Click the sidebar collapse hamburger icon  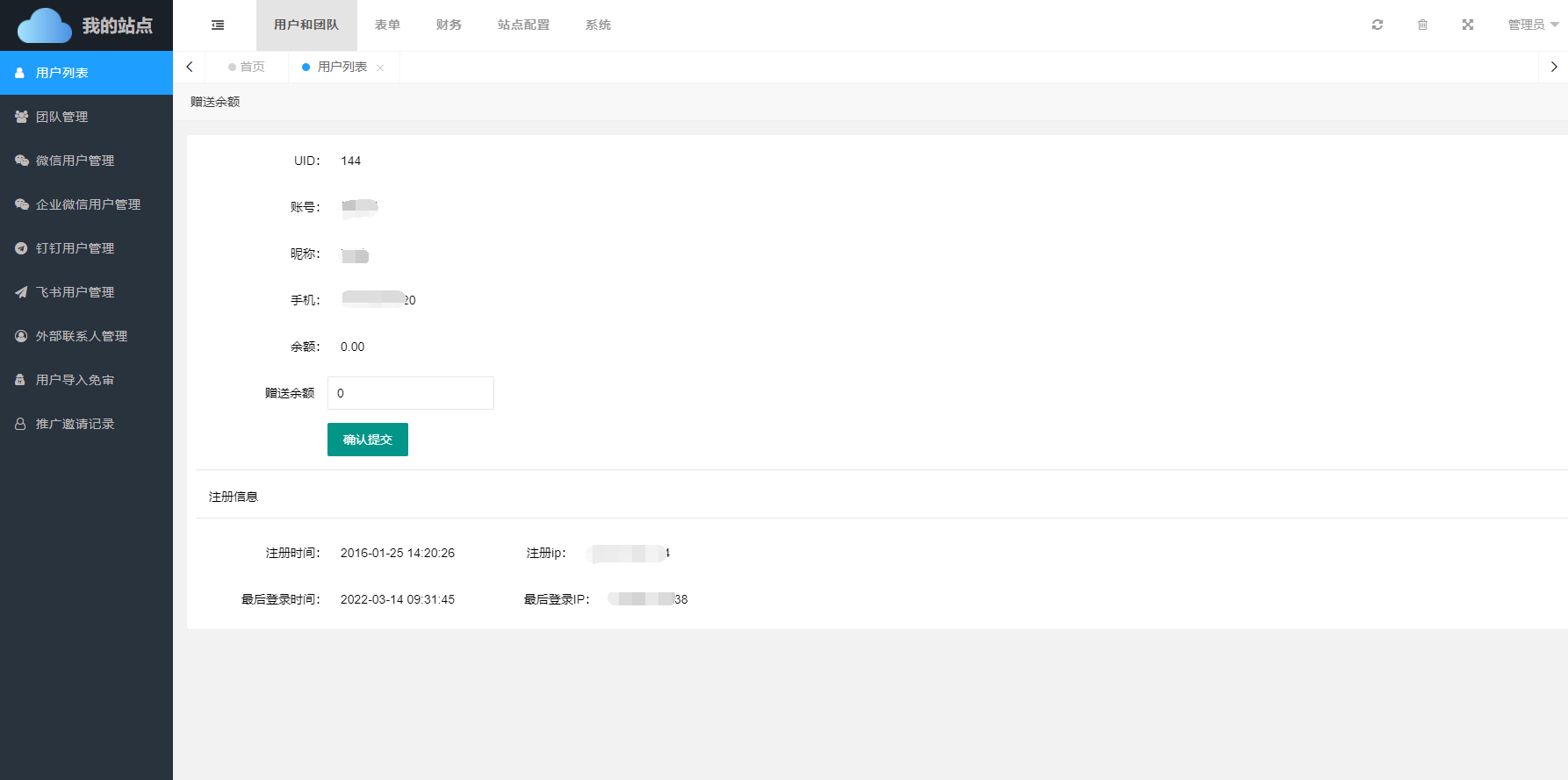(x=218, y=25)
